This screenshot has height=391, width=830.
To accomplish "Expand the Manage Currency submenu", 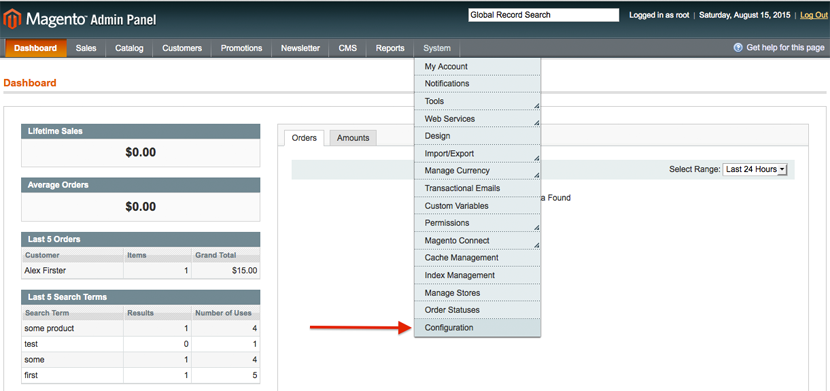I will click(x=477, y=171).
